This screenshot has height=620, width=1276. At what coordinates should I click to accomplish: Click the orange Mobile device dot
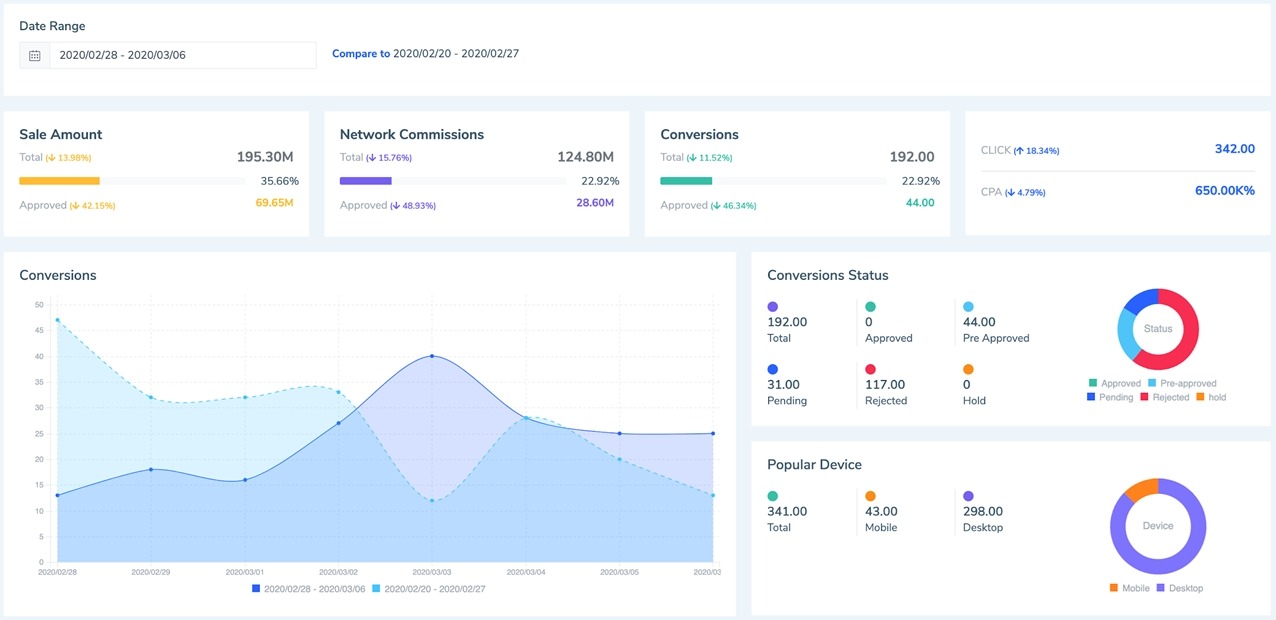coord(870,496)
